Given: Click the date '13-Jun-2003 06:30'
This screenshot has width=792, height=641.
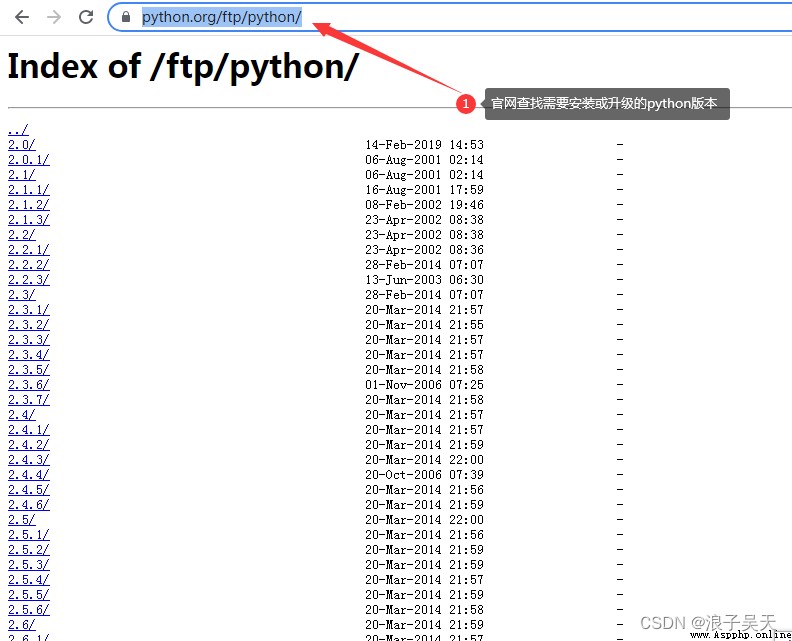Looking at the screenshot, I should coord(424,280).
